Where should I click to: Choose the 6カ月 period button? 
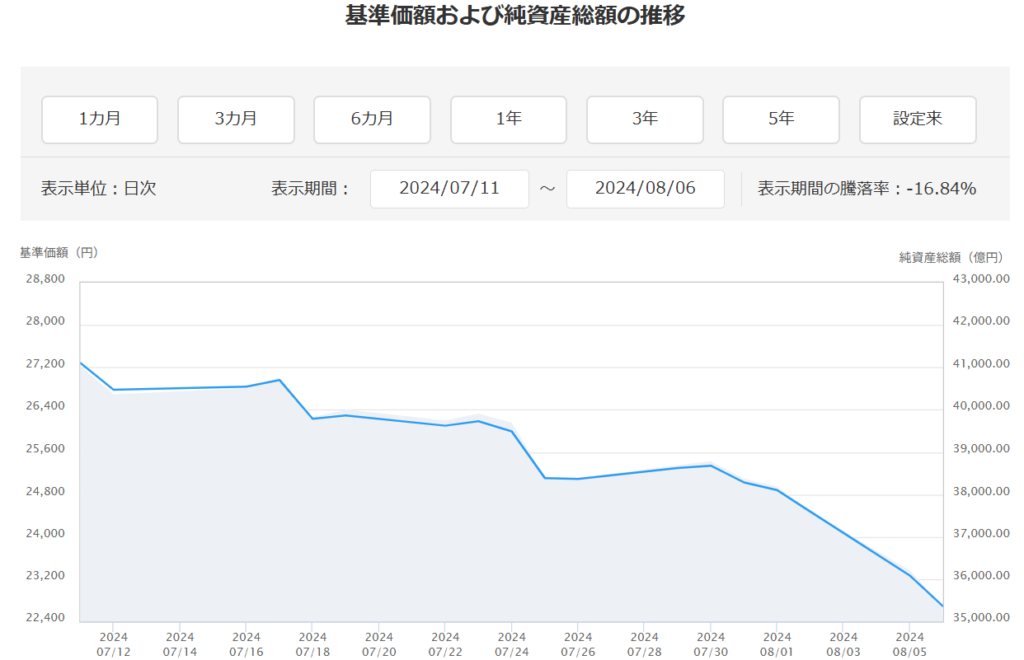pyautogui.click(x=372, y=119)
